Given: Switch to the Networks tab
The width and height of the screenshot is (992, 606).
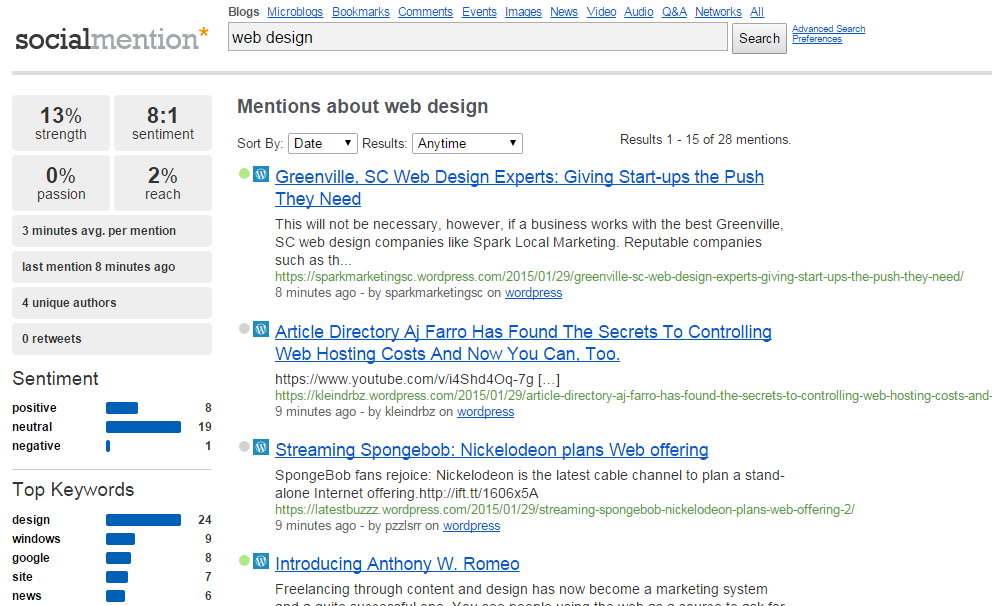Looking at the screenshot, I should coord(718,11).
